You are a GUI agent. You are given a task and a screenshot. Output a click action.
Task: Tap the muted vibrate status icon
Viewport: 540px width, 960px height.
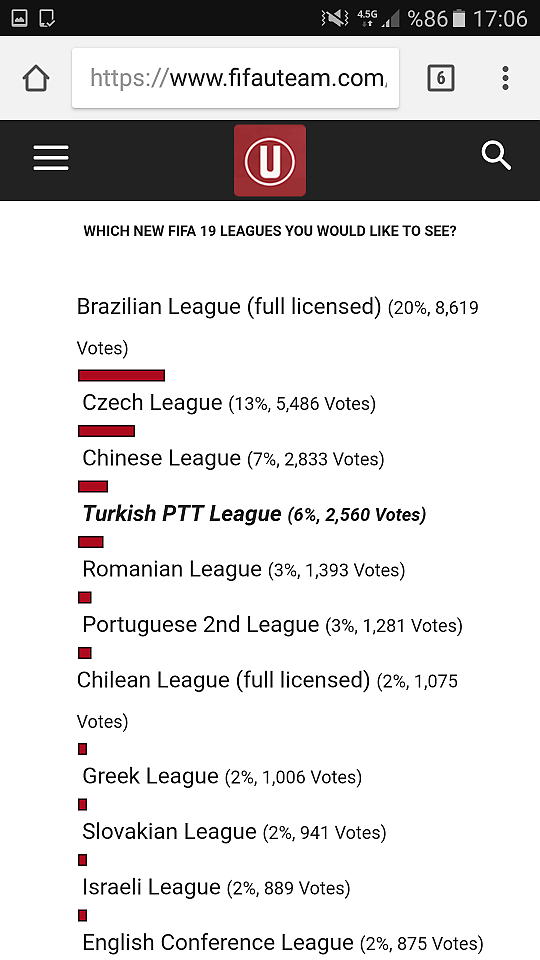(334, 18)
